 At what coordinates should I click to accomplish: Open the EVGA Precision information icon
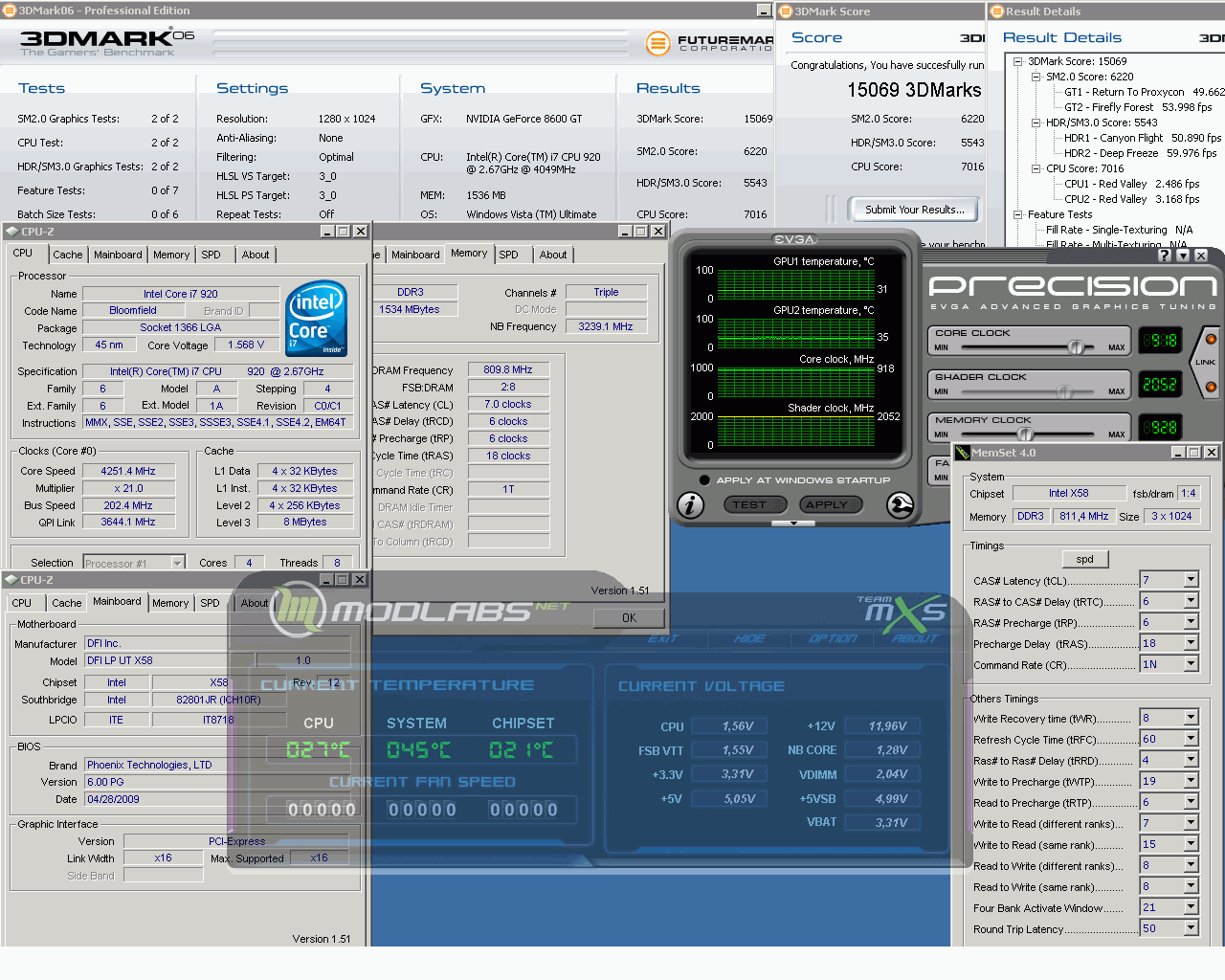[690, 505]
